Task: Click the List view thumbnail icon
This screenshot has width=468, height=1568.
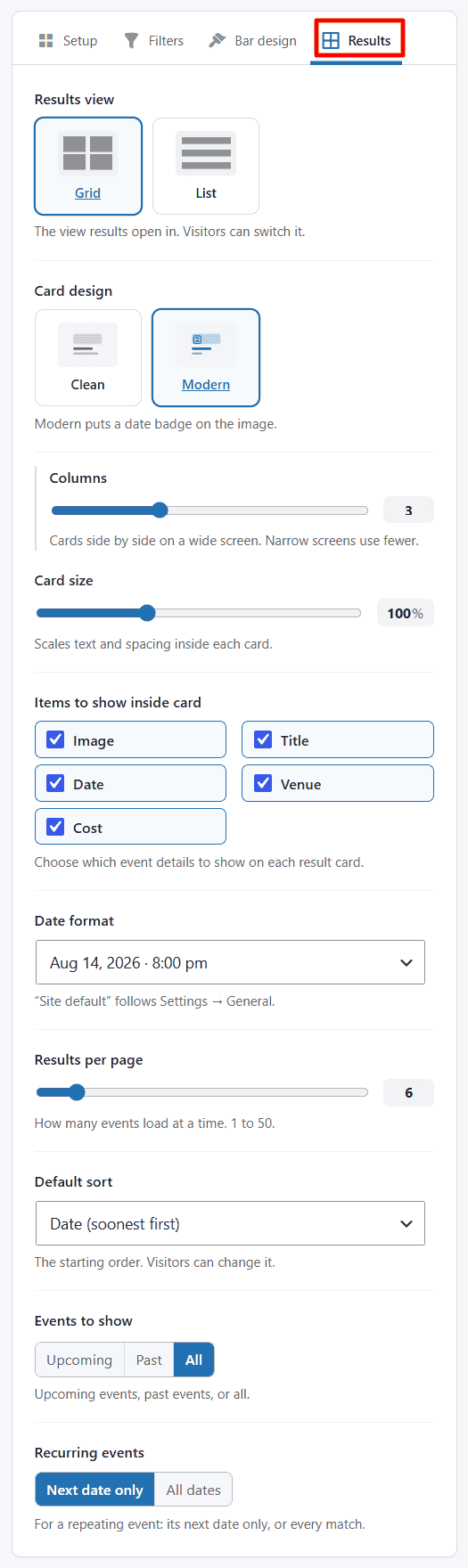Action: [x=206, y=153]
